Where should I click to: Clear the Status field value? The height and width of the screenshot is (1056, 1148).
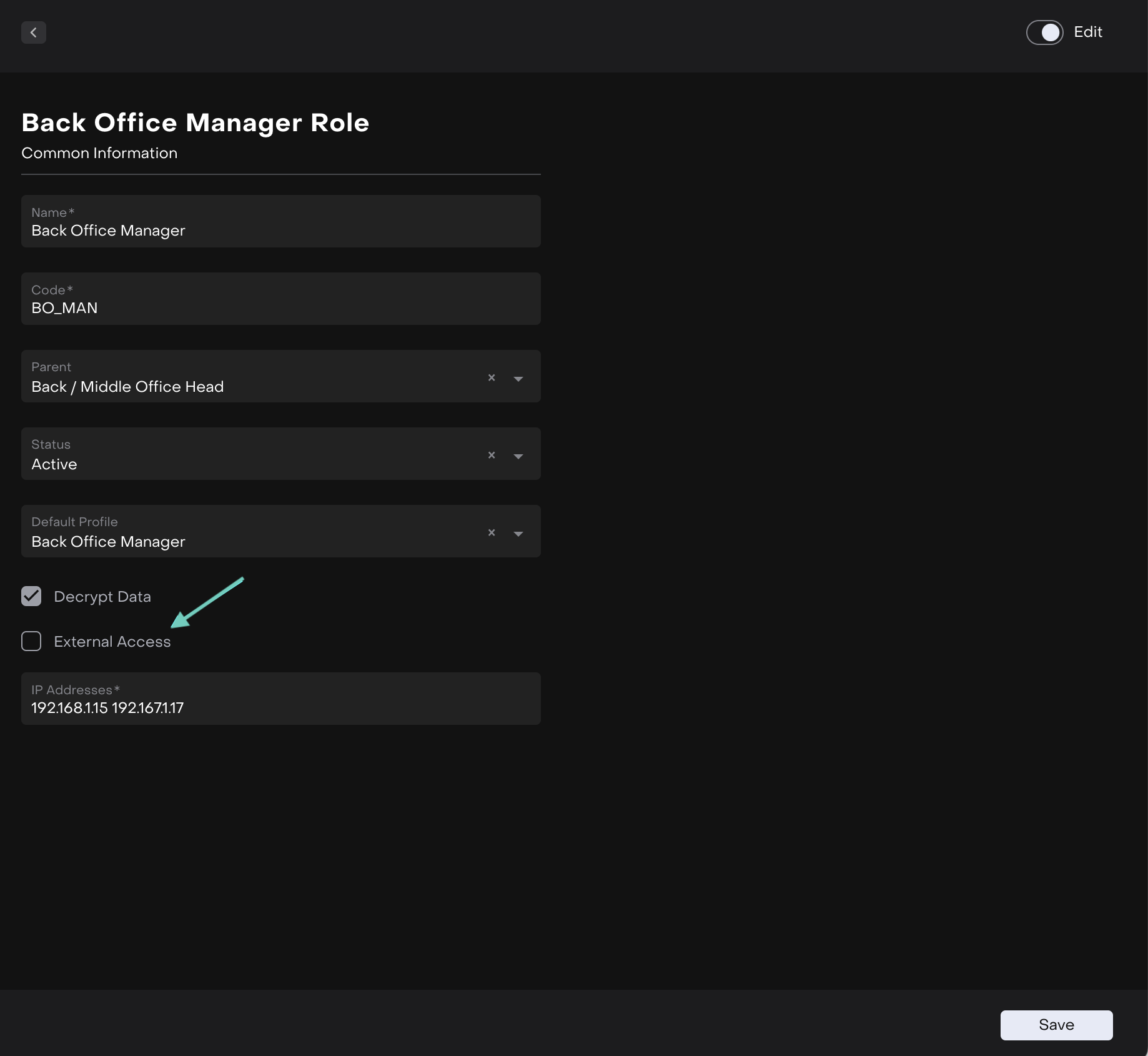coord(492,455)
